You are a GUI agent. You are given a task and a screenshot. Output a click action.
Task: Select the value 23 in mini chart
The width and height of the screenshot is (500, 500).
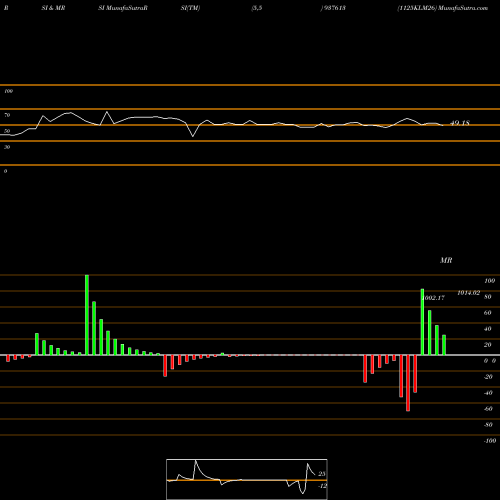tap(322, 474)
